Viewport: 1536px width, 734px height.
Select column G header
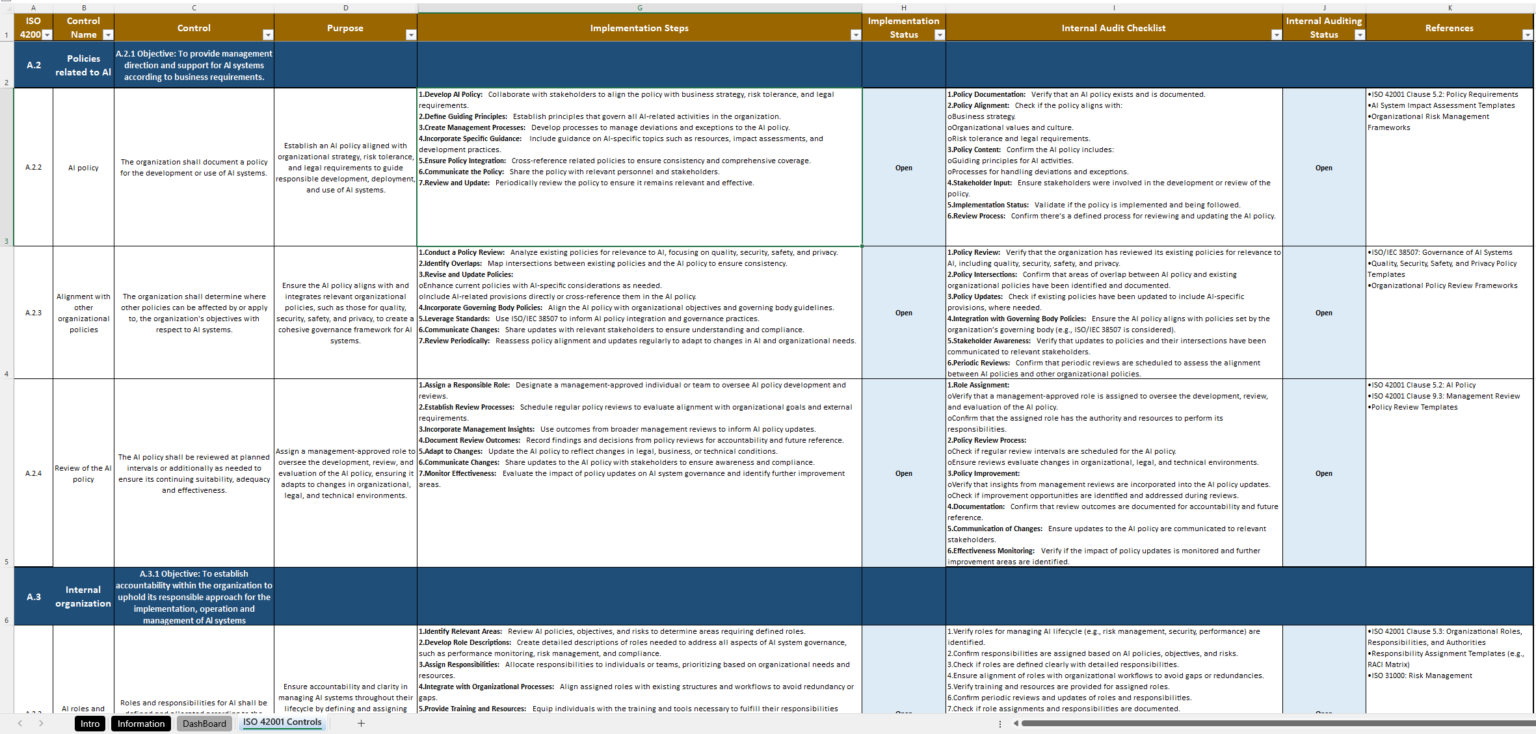point(639,7)
